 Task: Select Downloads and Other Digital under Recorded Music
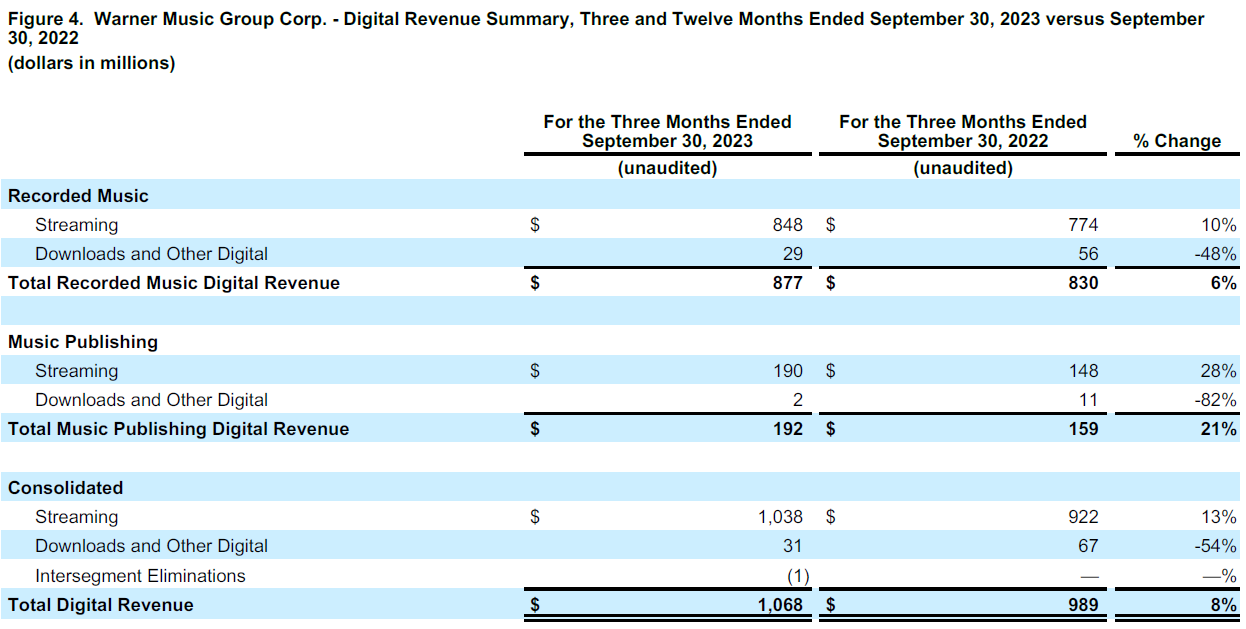[x=151, y=253]
